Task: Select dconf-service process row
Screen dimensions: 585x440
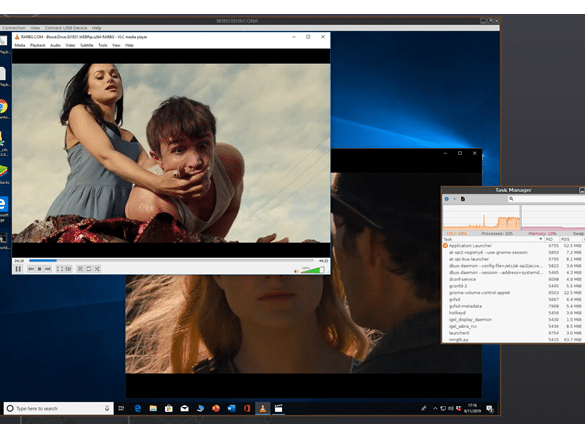Action: point(513,279)
